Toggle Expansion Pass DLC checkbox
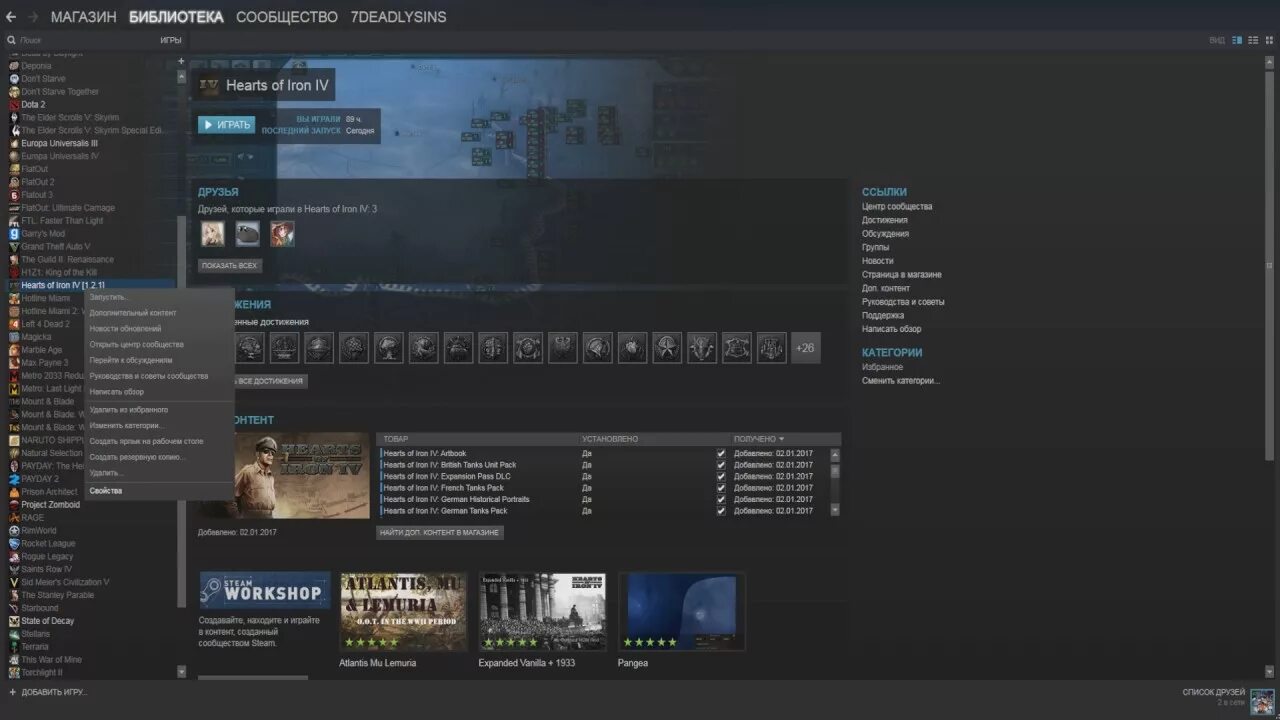Image resolution: width=1280 pixels, height=720 pixels. coord(721,476)
